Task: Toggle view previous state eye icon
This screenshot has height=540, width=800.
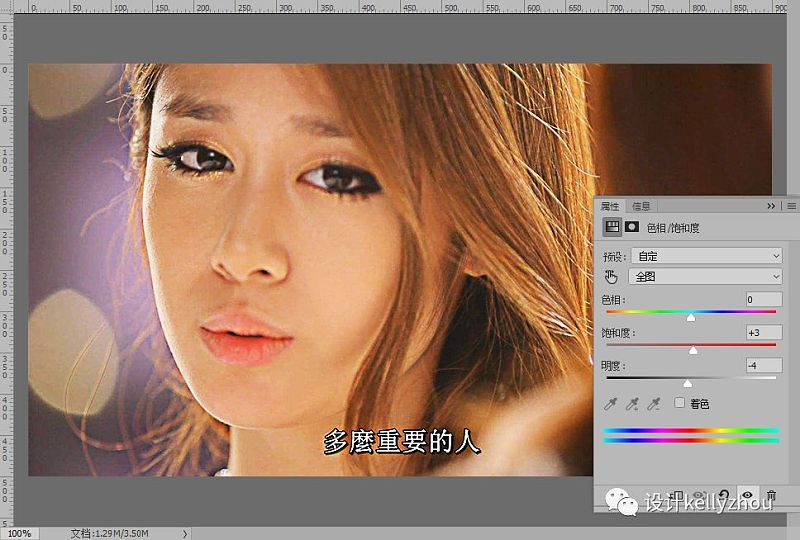Action: click(x=699, y=495)
